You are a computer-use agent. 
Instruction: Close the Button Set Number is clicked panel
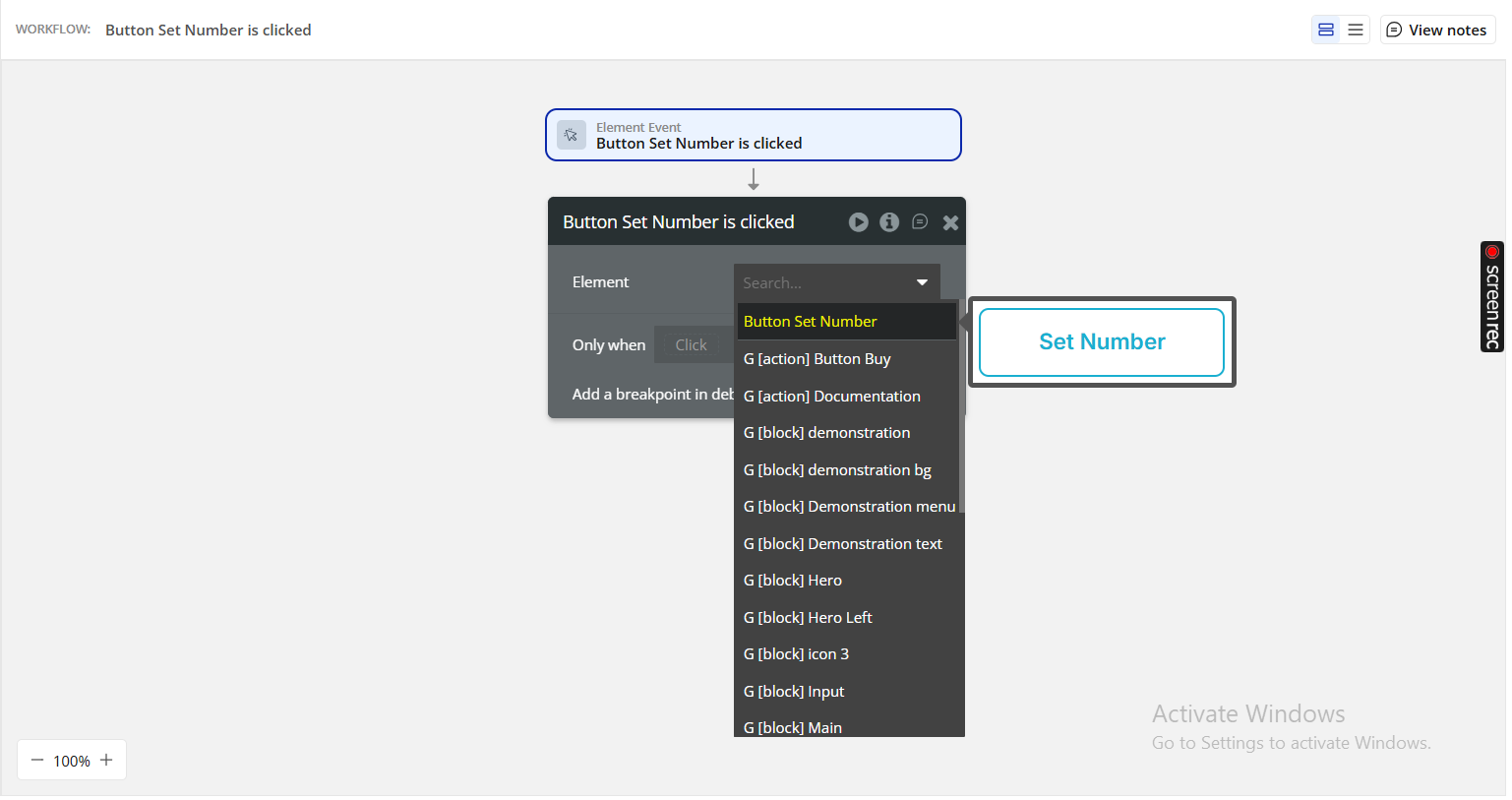[x=950, y=222]
